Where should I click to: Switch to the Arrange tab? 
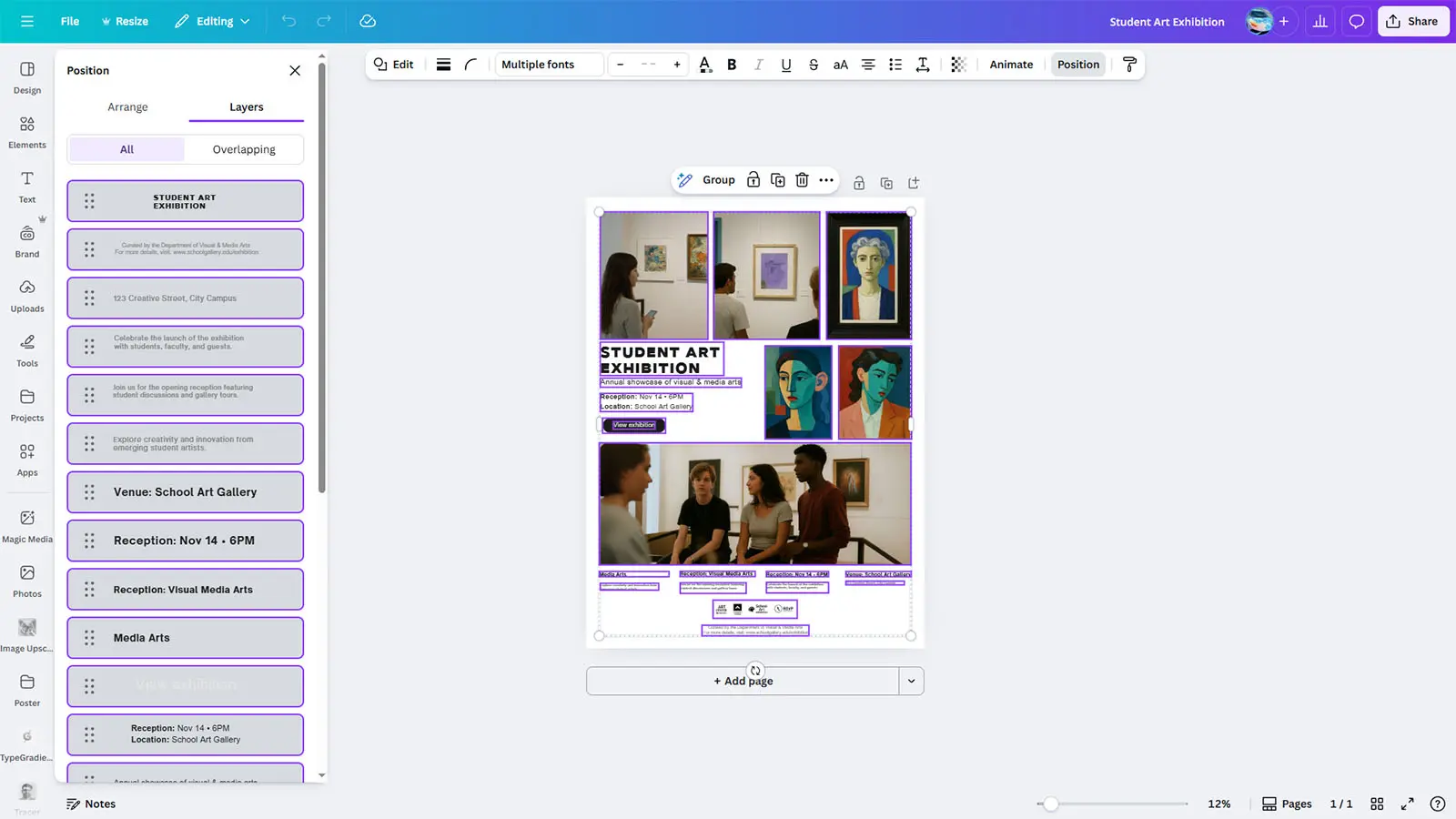tap(127, 107)
